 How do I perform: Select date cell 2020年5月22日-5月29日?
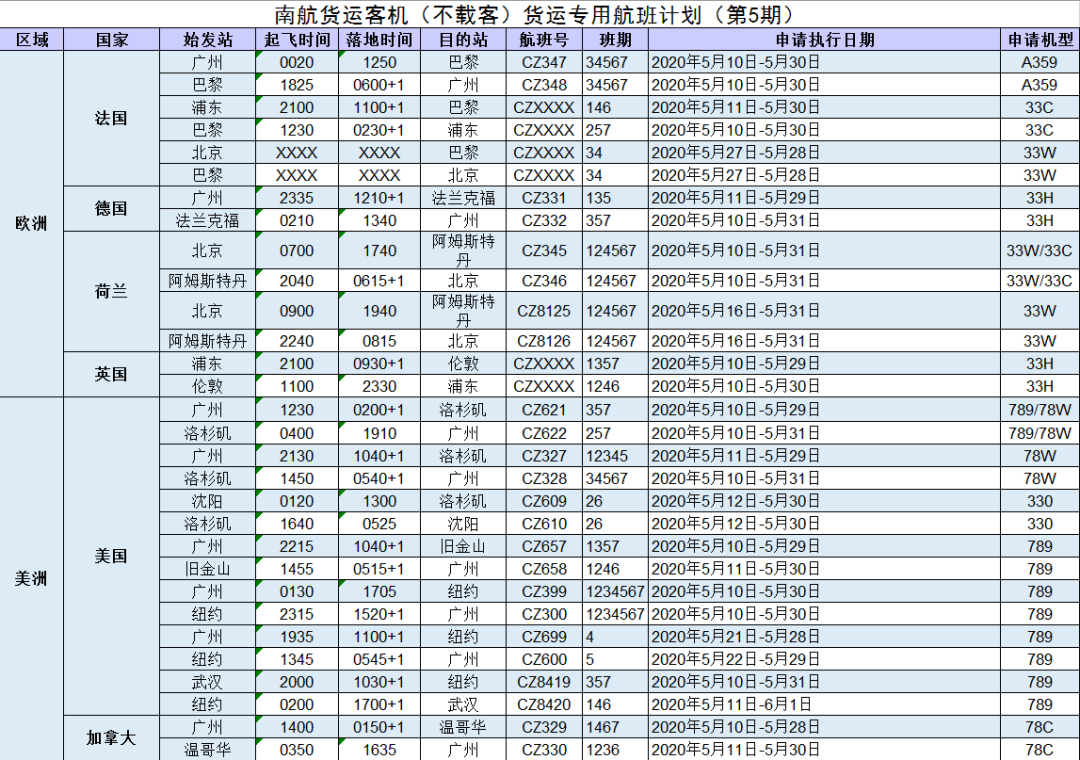point(824,659)
